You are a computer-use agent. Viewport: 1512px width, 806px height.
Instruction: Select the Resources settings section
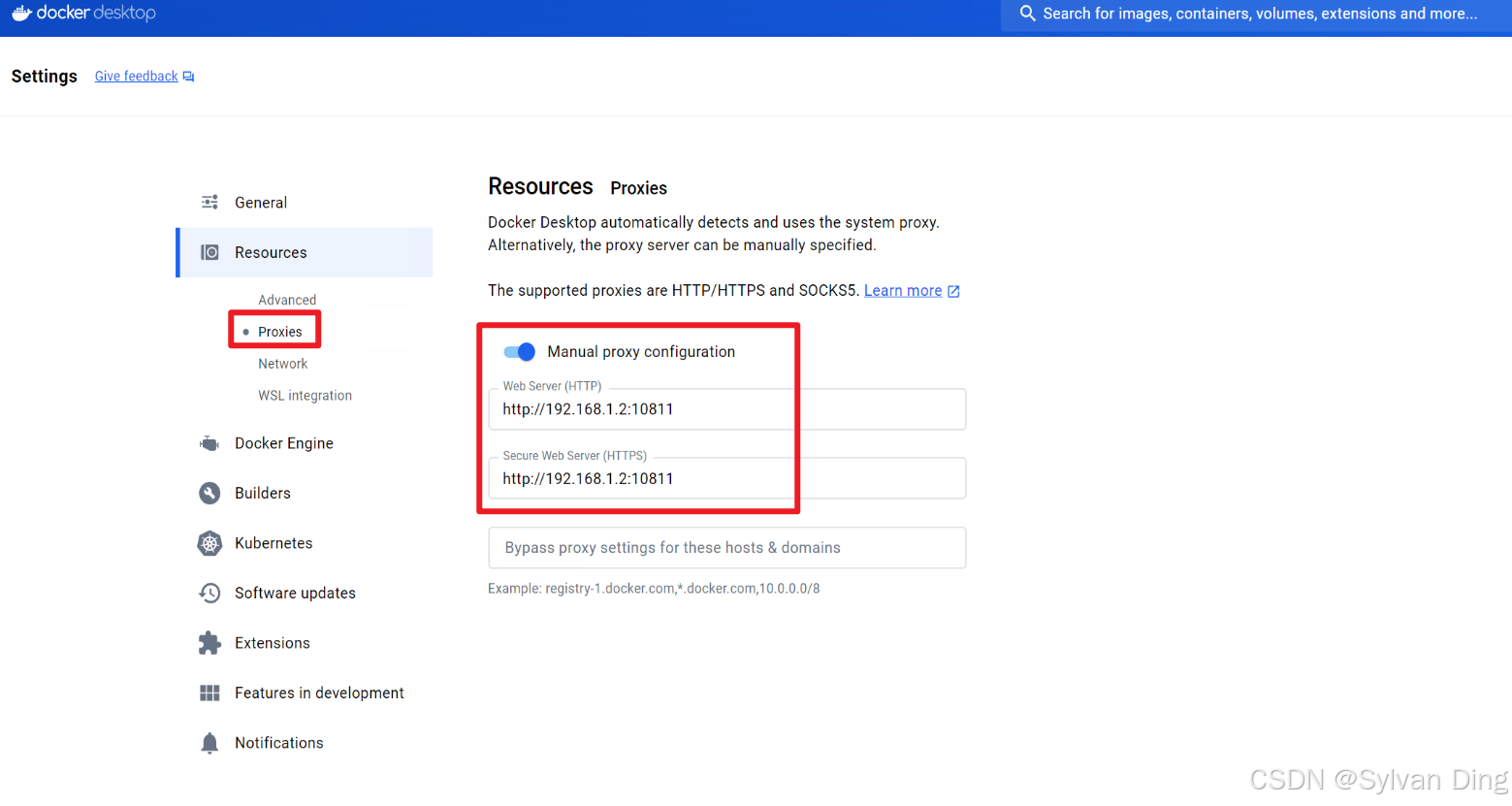(305, 252)
